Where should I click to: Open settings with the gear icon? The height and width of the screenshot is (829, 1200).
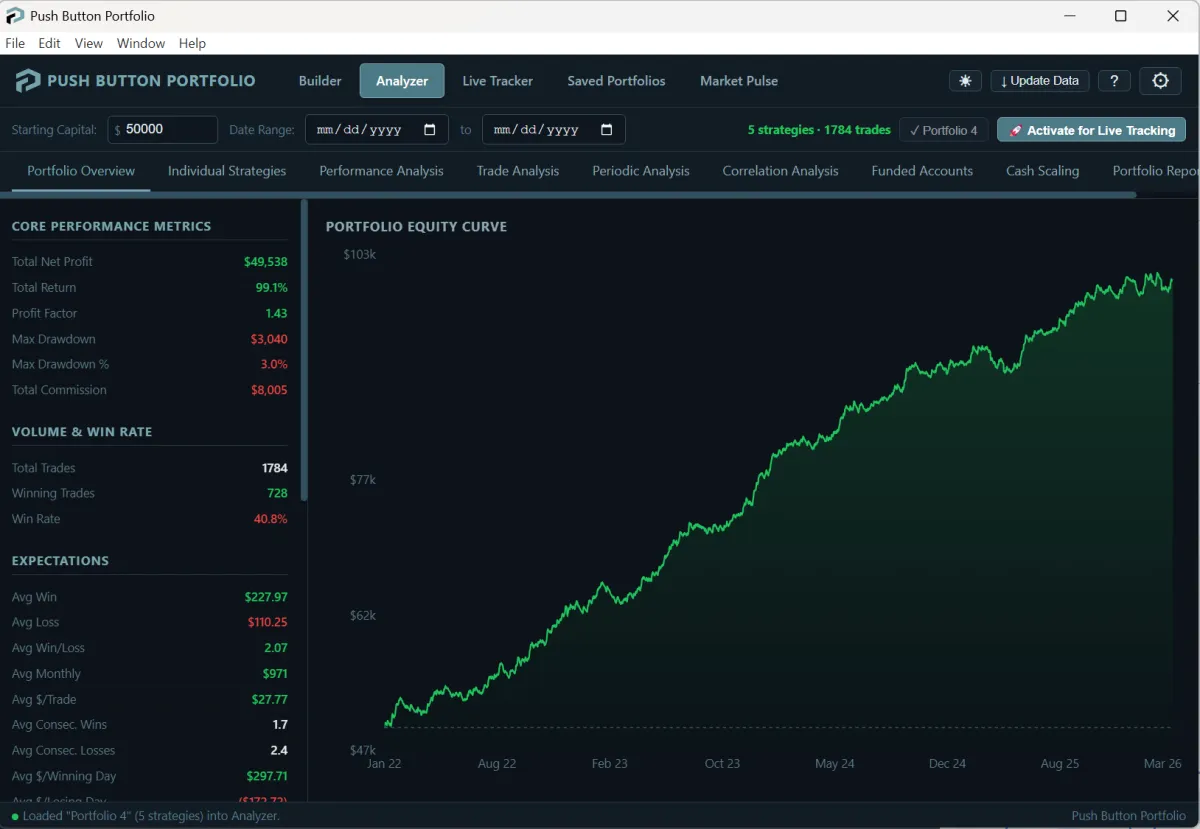1160,81
